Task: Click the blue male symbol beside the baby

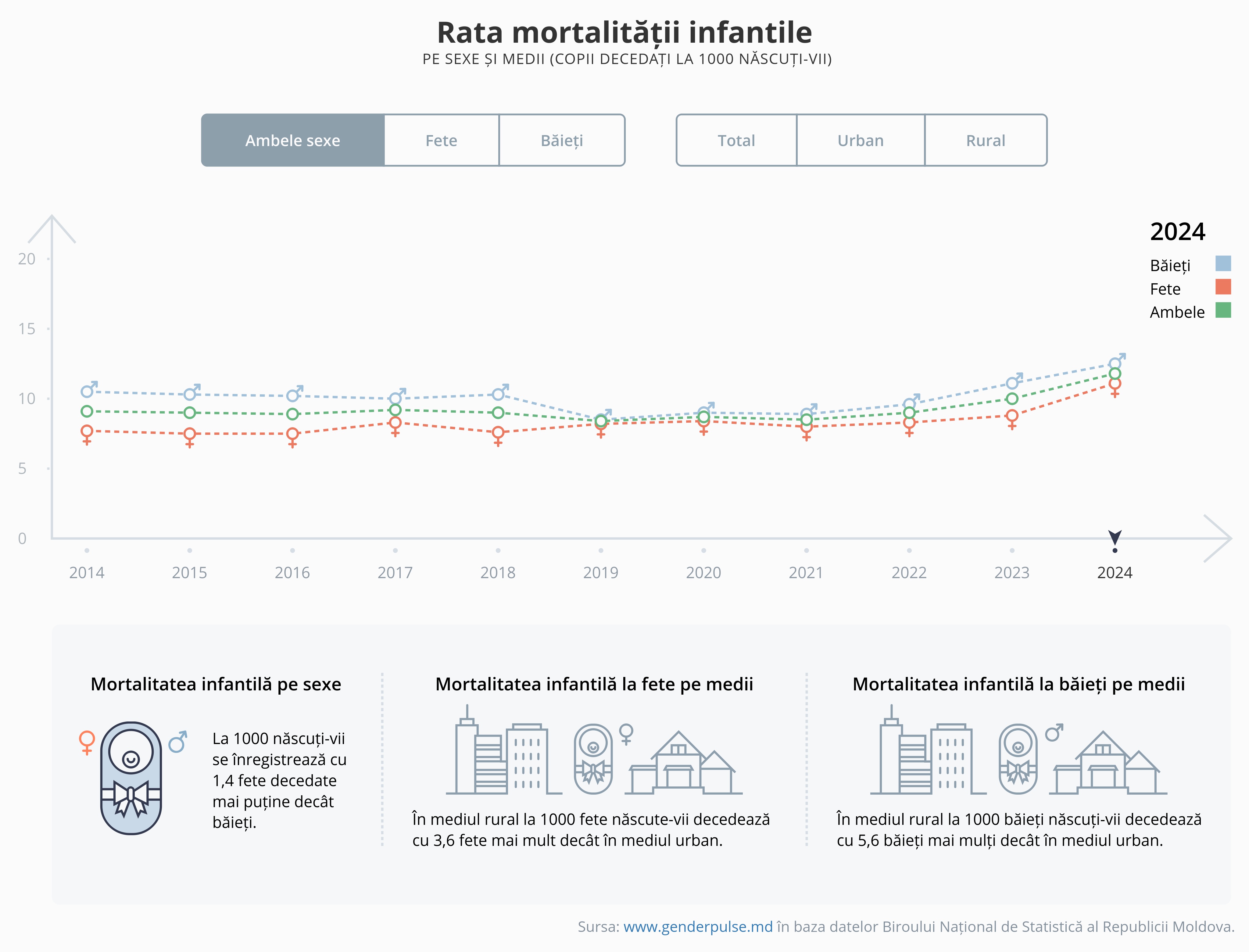Action: 177,742
